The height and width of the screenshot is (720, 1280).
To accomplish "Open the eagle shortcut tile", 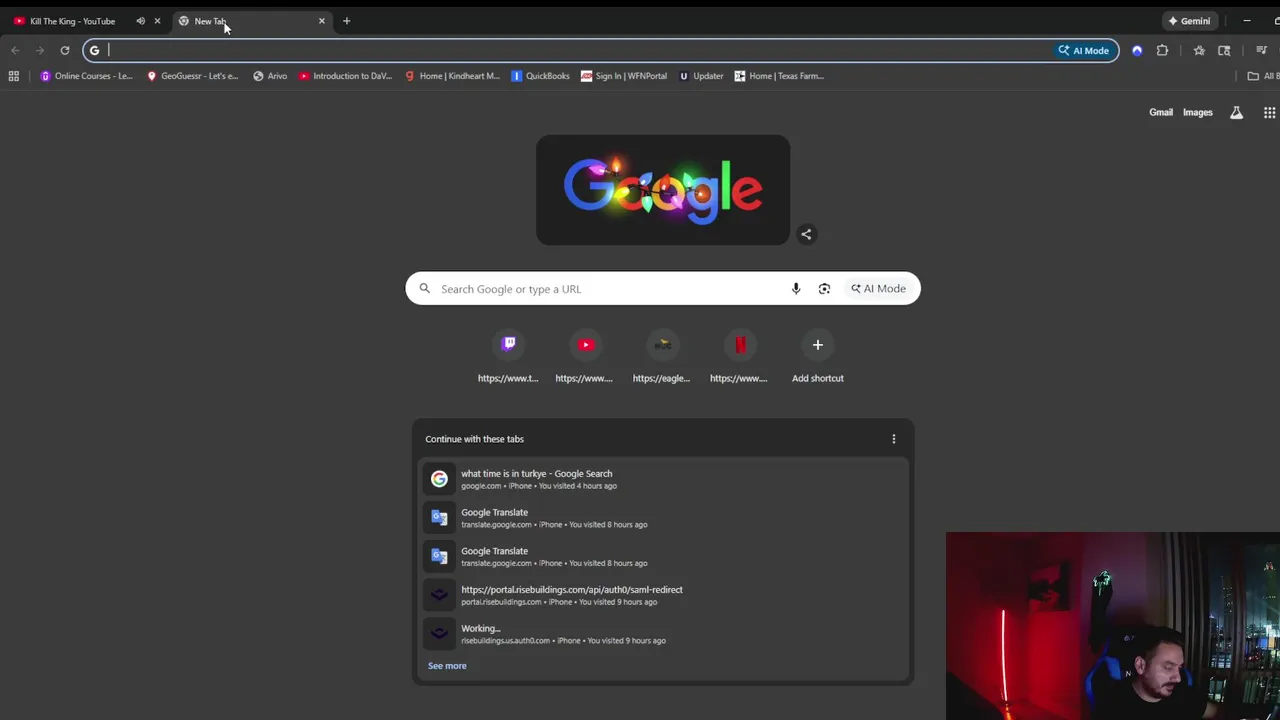I will 662,357.
